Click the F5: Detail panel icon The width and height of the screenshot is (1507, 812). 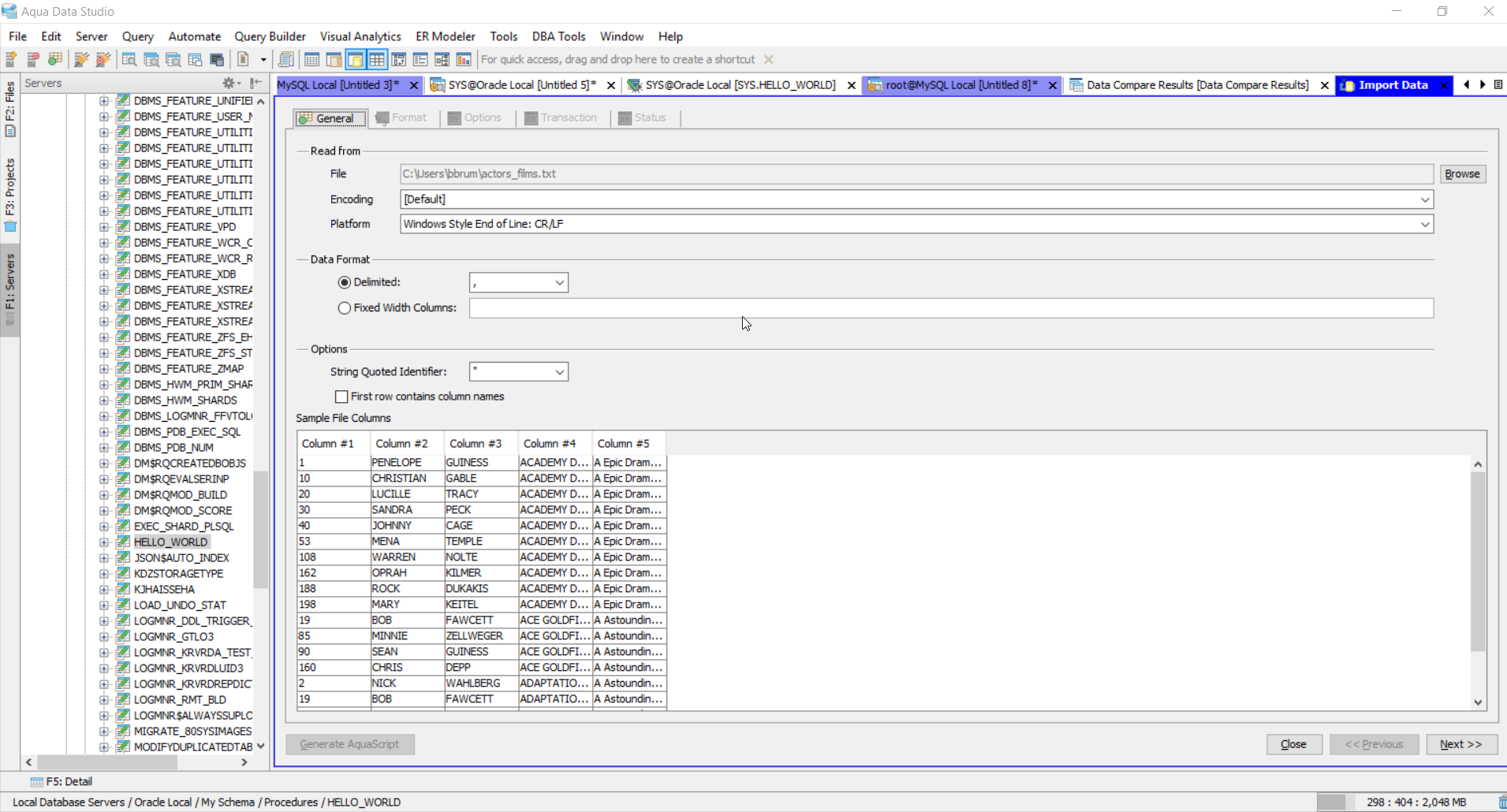pos(36,782)
